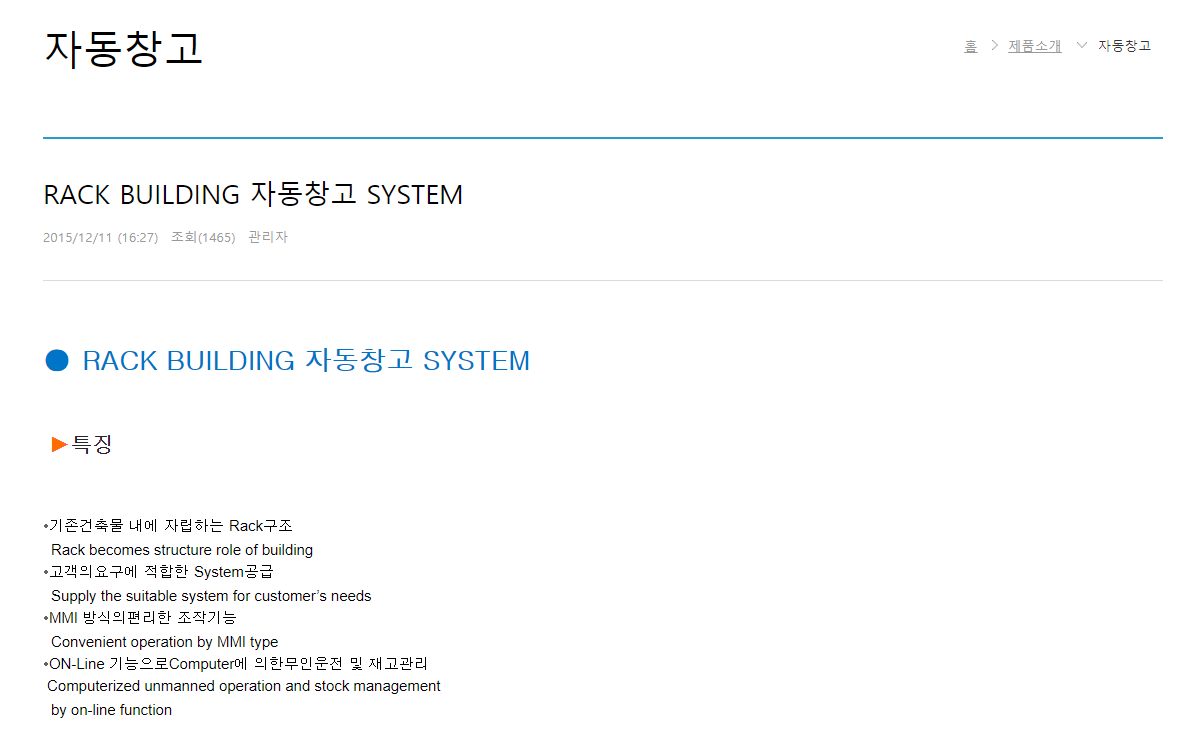This screenshot has height=745, width=1193.
Task: Click the text Computerized unmanned operation and stock management
Action: (243, 686)
